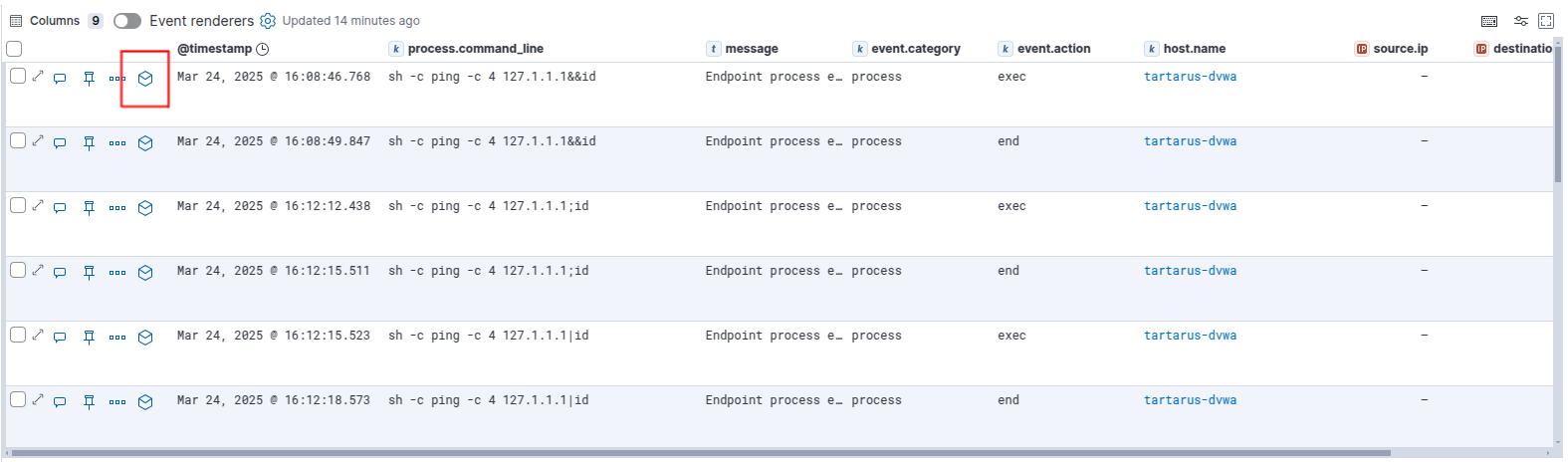Pin the 16:12:15.511 event
This screenshot has height=462, width=1568.
89,272
